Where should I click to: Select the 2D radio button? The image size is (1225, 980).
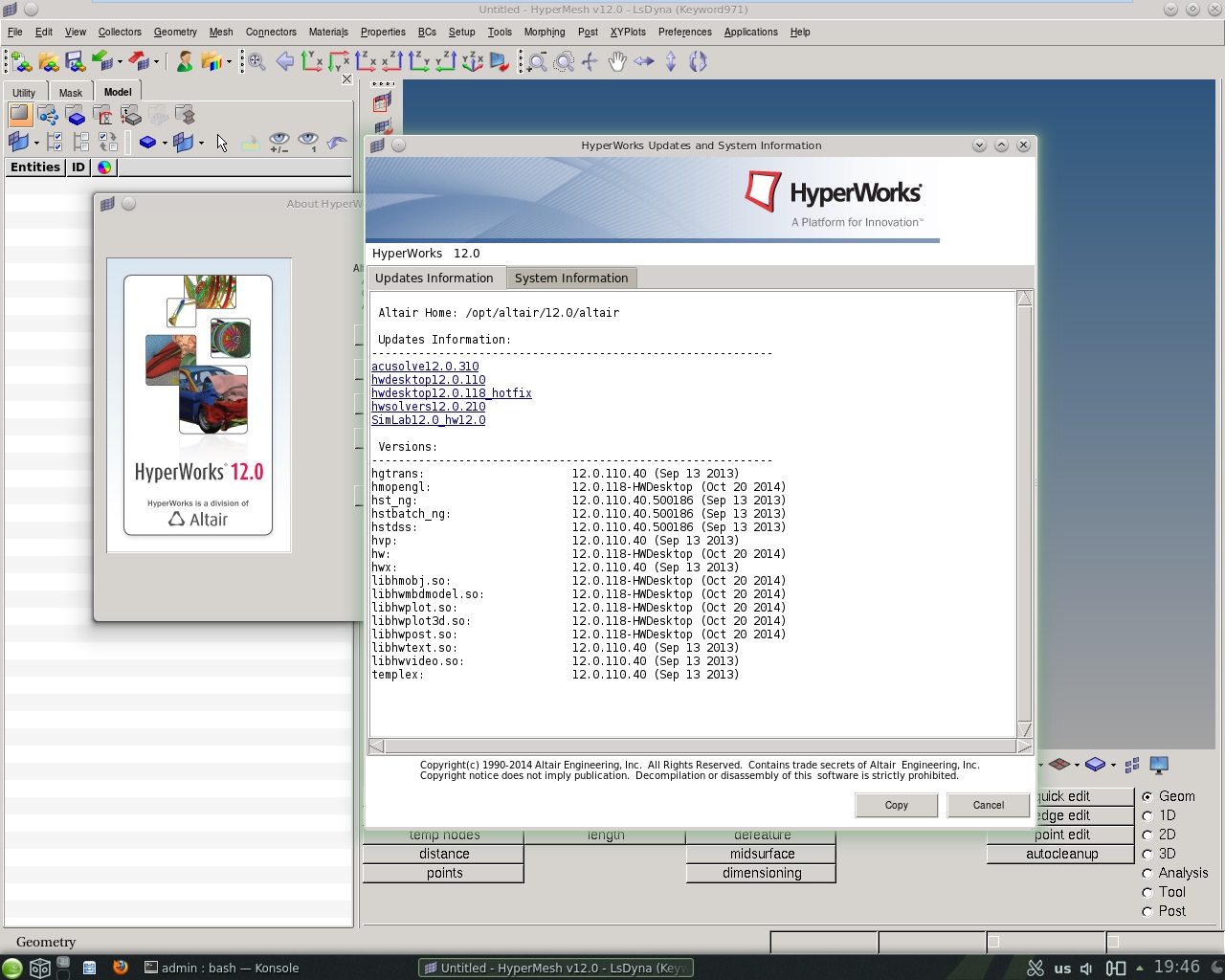1147,835
